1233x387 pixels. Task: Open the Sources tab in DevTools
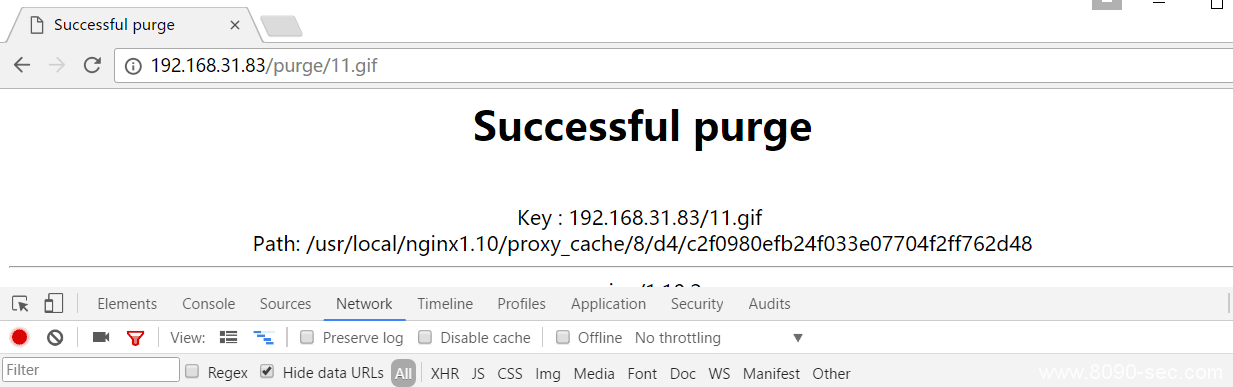[286, 304]
